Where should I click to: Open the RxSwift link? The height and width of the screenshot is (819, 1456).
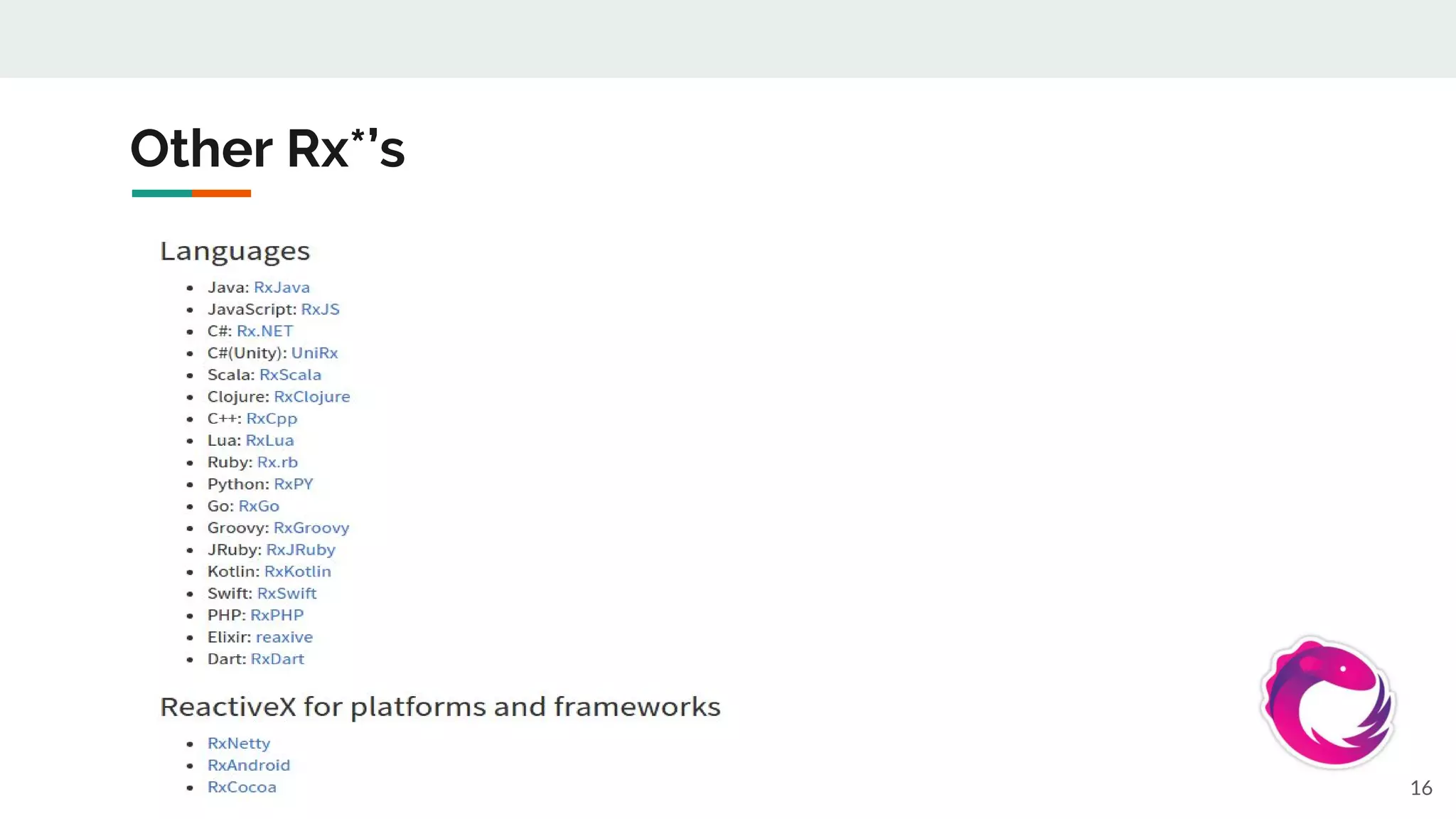click(x=287, y=594)
